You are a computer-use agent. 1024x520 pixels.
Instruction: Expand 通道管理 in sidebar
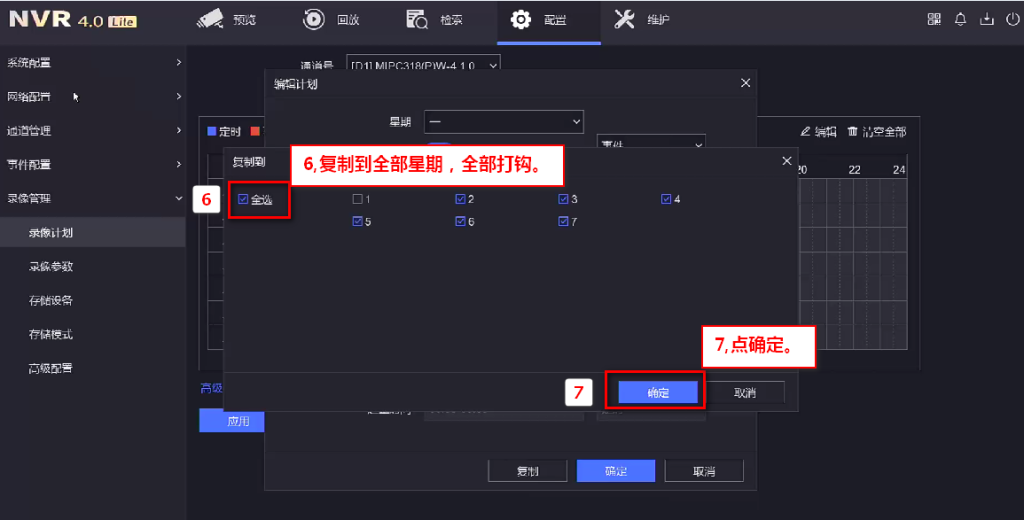(x=93, y=131)
